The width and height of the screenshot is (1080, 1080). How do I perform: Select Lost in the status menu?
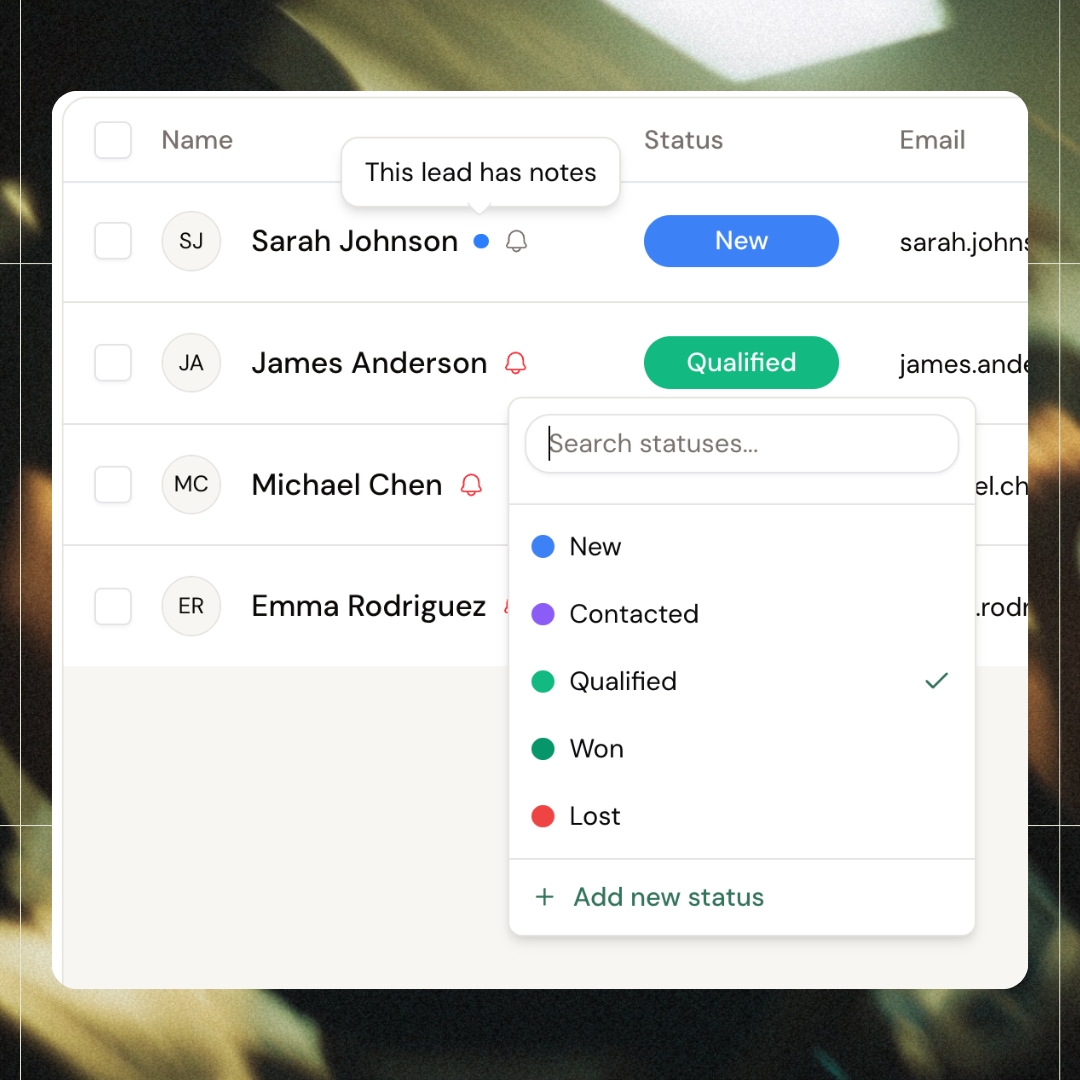[595, 816]
